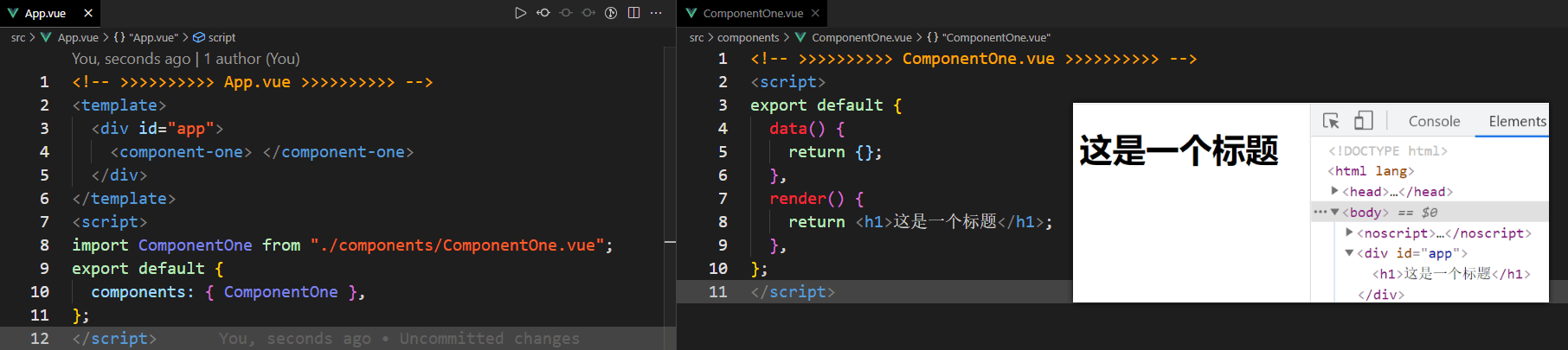Toggle DevTools device toolbar icon
The height and width of the screenshot is (350, 1568).
1363,121
